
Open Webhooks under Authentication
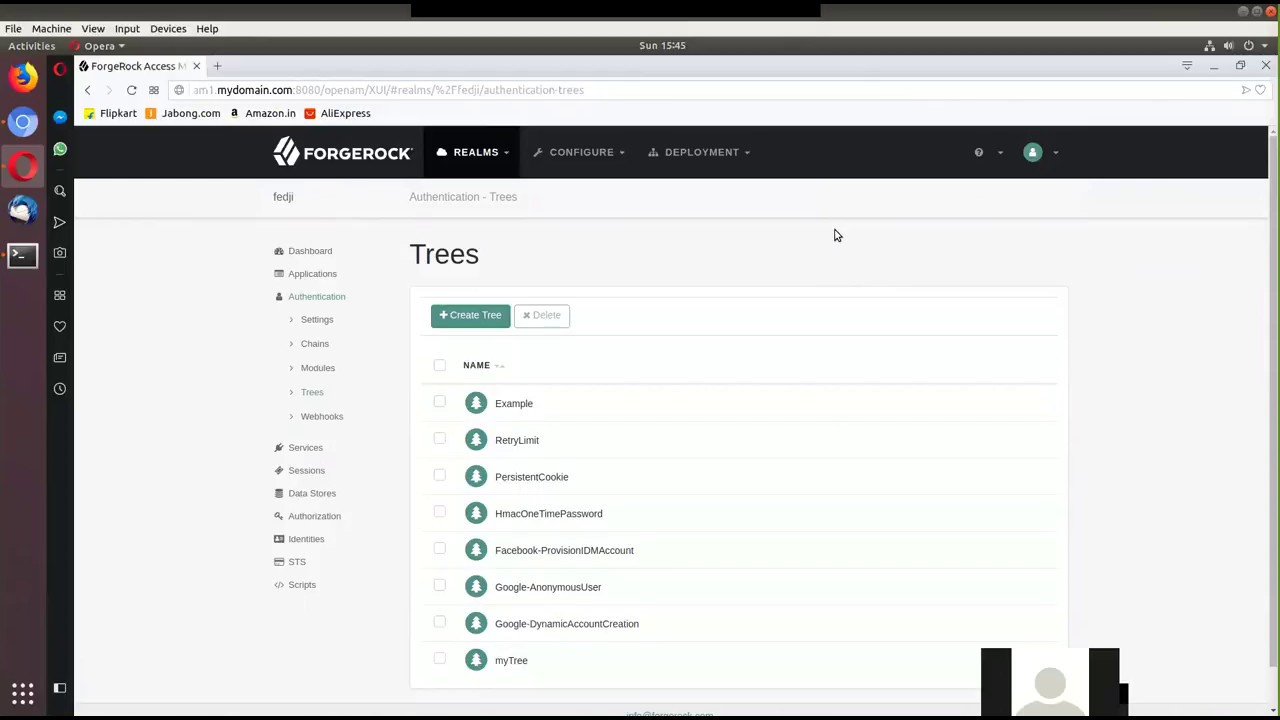[x=322, y=417]
